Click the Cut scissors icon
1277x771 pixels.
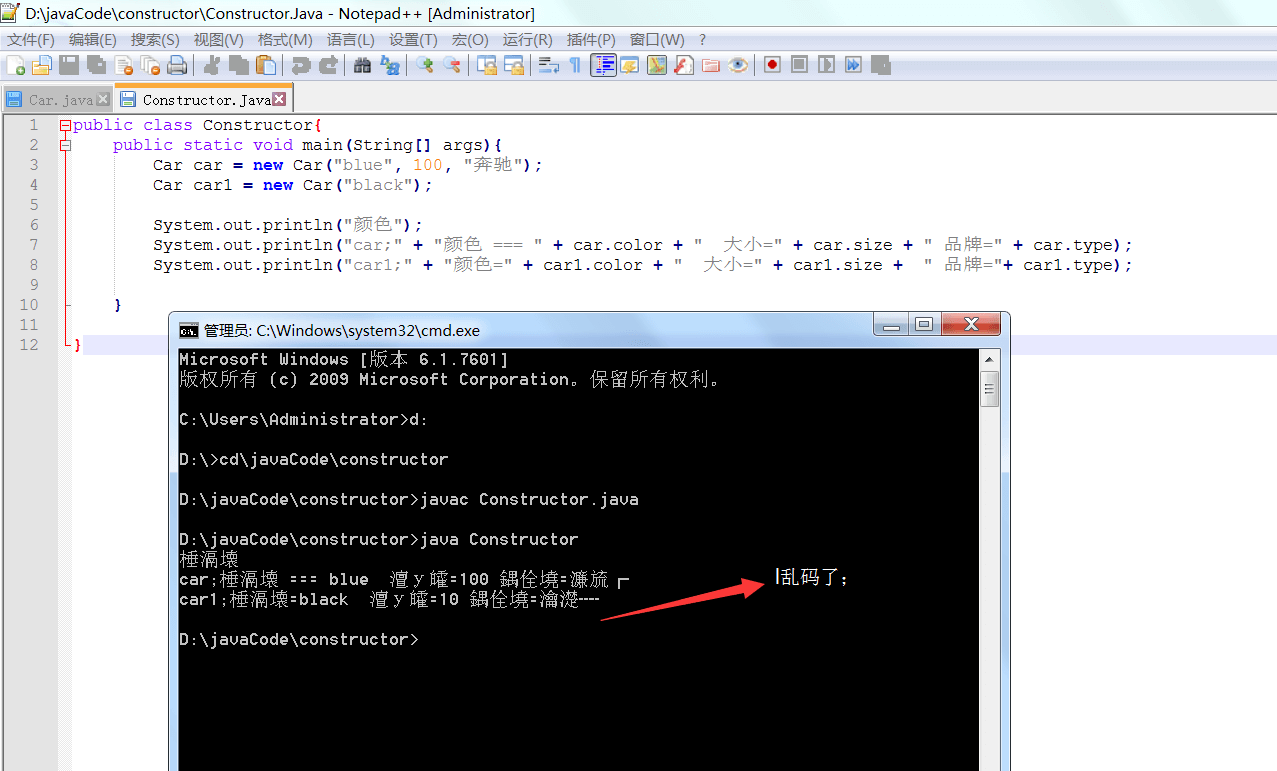[x=211, y=65]
